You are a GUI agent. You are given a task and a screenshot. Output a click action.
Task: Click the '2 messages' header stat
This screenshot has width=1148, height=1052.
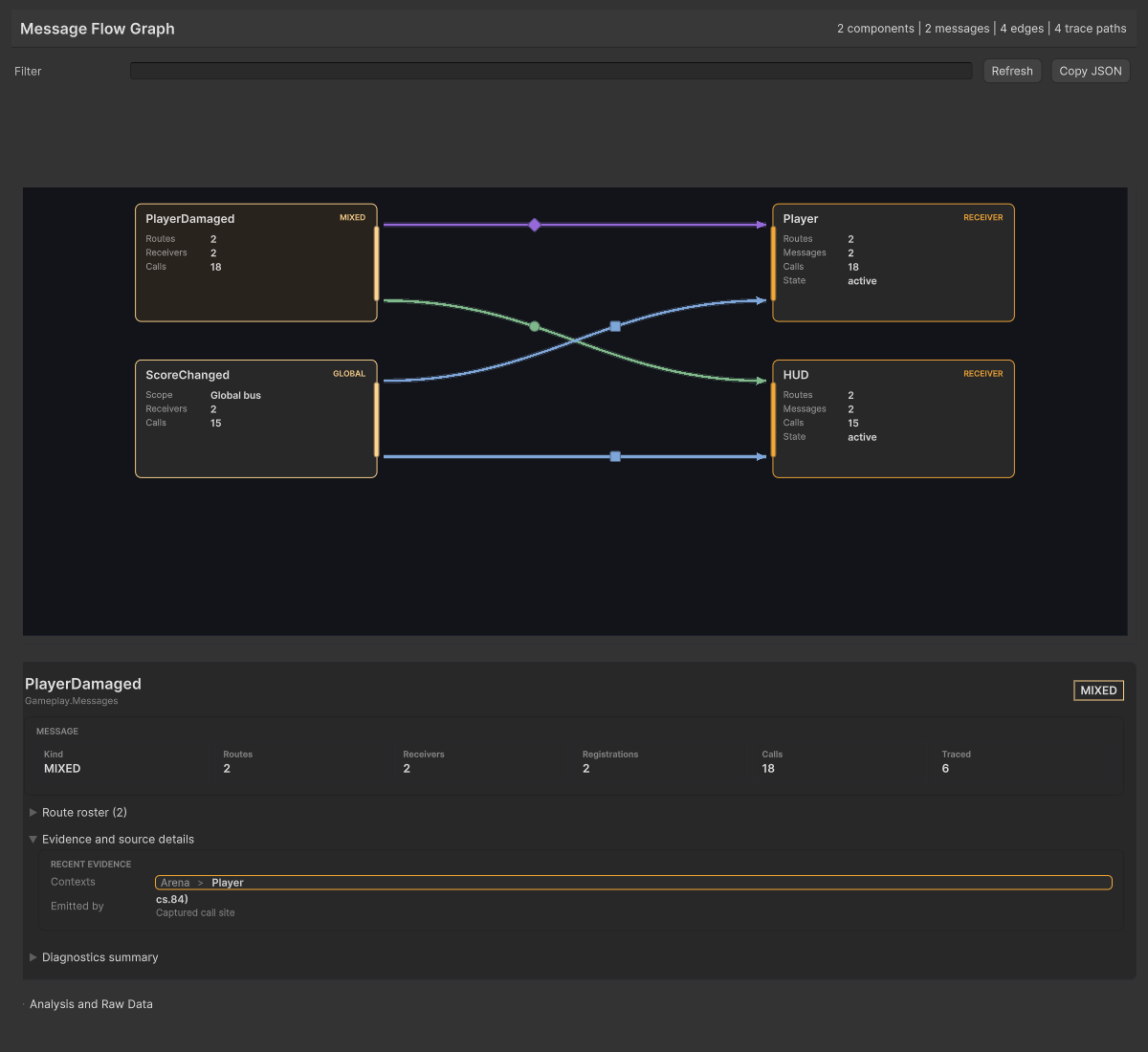957,29
